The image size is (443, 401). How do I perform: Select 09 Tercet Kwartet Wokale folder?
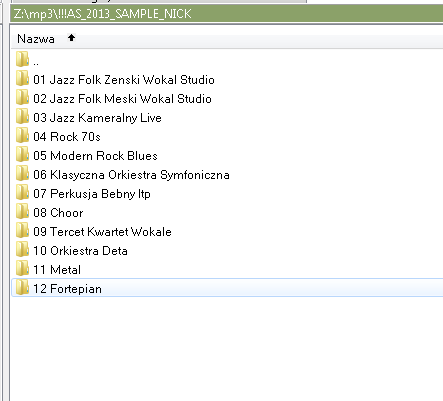[x=227, y=232]
